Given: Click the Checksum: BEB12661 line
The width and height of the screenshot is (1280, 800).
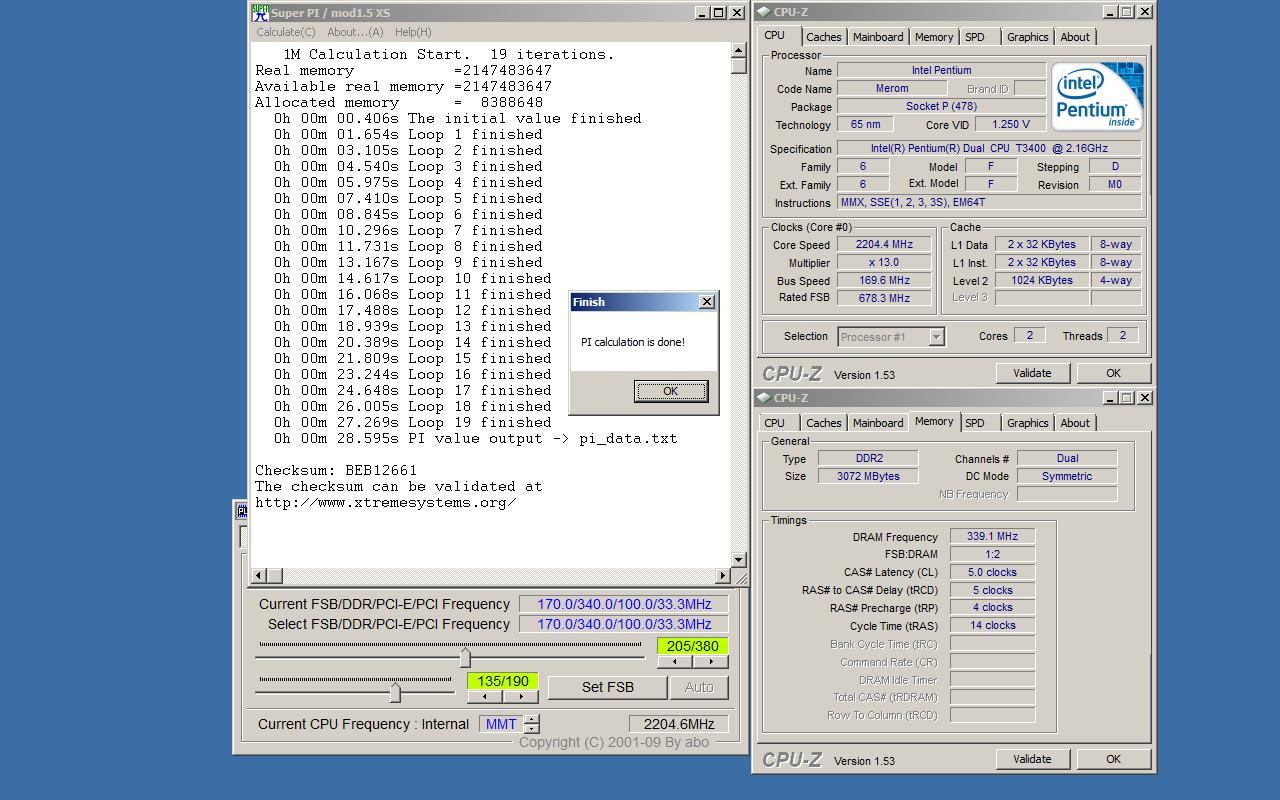Looking at the screenshot, I should coord(336,470).
